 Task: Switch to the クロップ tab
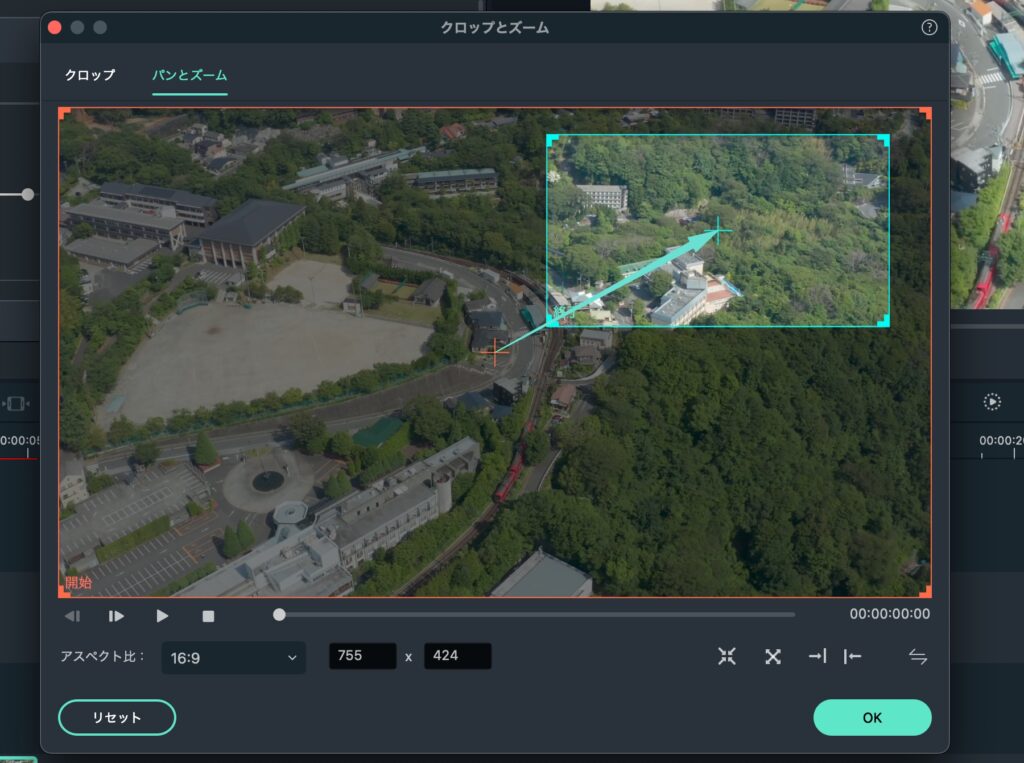(90, 75)
